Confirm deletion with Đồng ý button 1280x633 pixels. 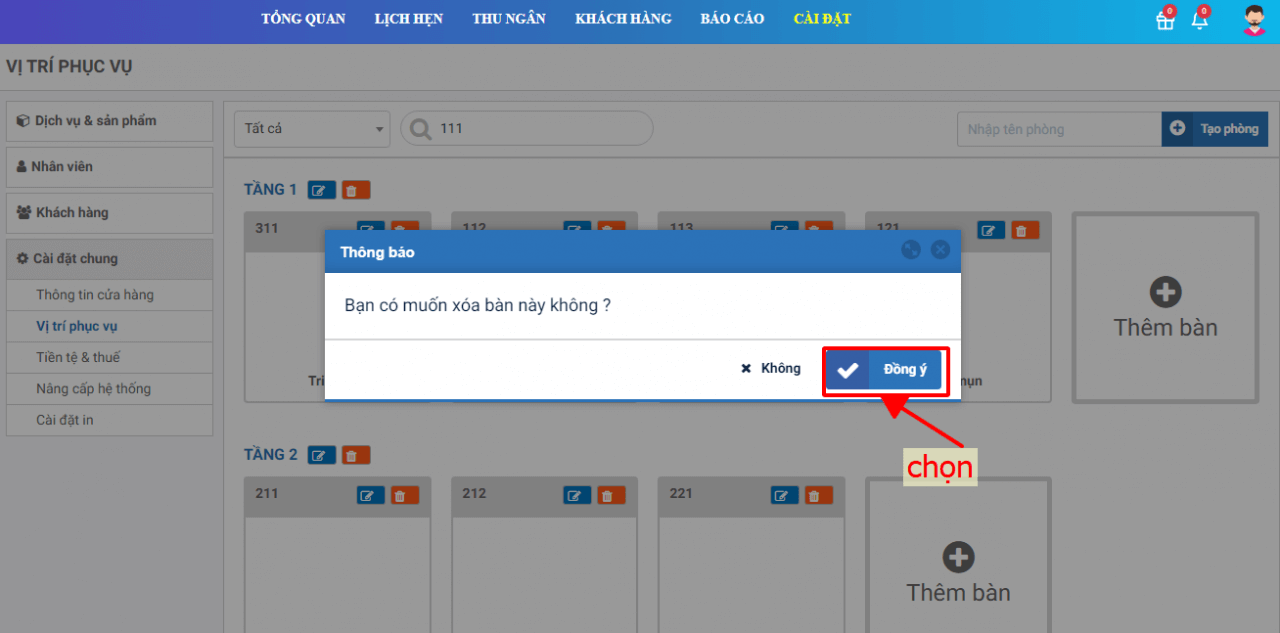pos(884,370)
